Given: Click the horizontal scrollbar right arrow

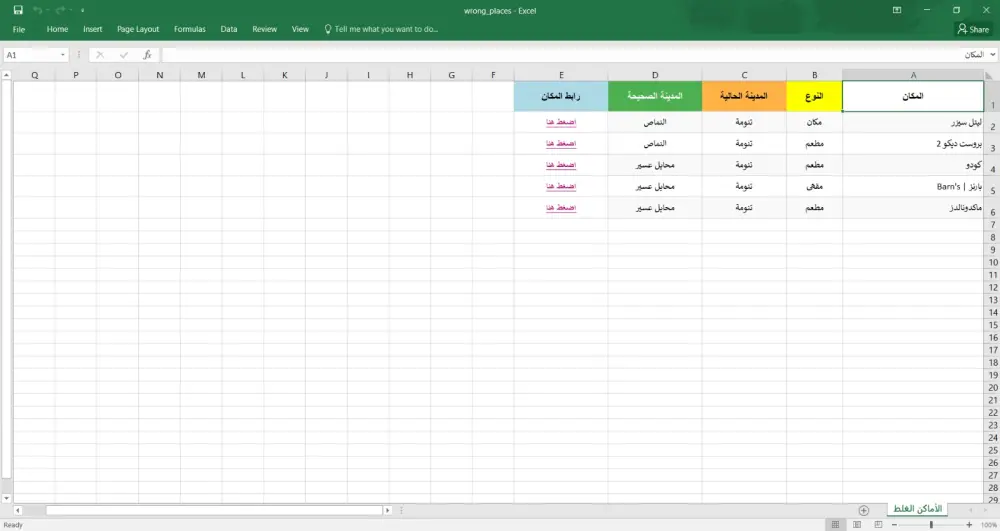Looking at the screenshot, I should click(x=387, y=511).
